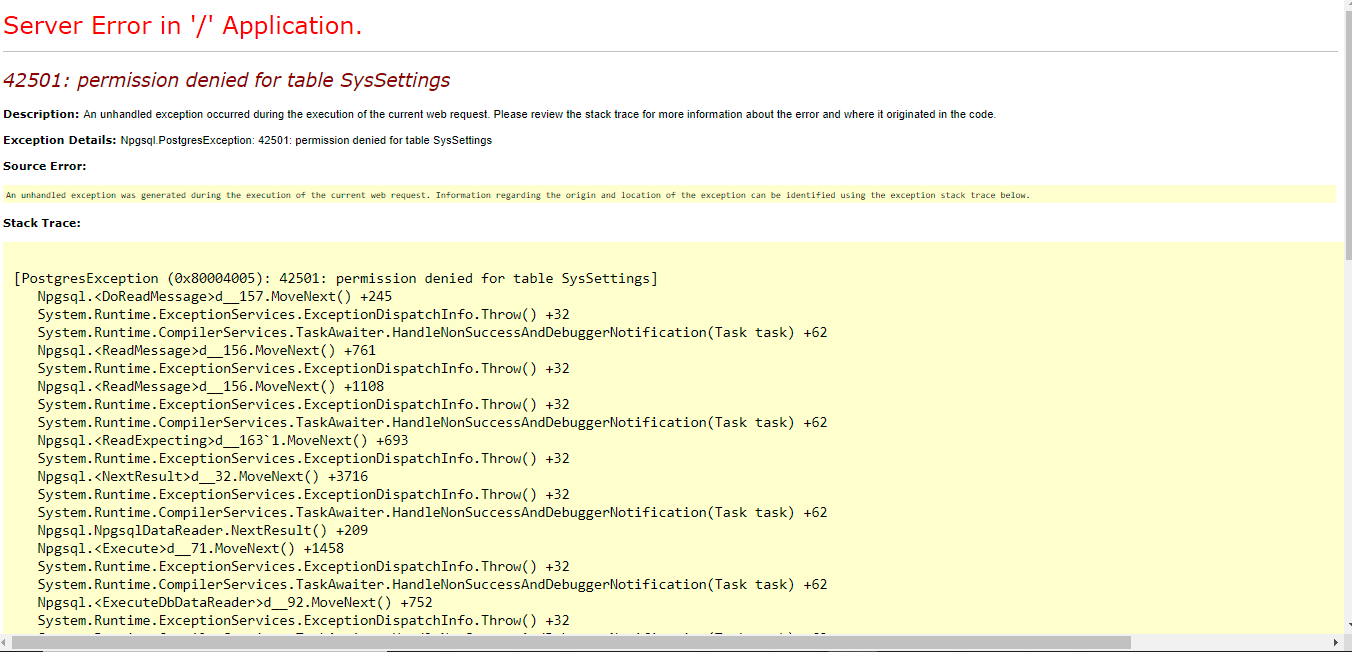Click the scroll left arrow
Screen dimensions: 1352x652
pos(5,642)
